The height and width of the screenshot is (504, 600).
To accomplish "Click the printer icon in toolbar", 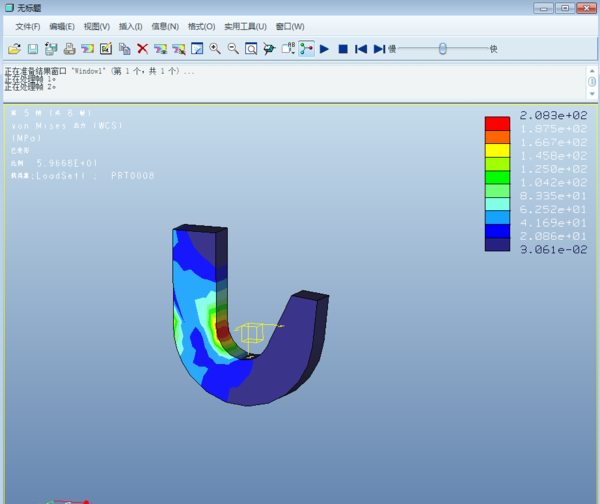I will tap(69, 48).
